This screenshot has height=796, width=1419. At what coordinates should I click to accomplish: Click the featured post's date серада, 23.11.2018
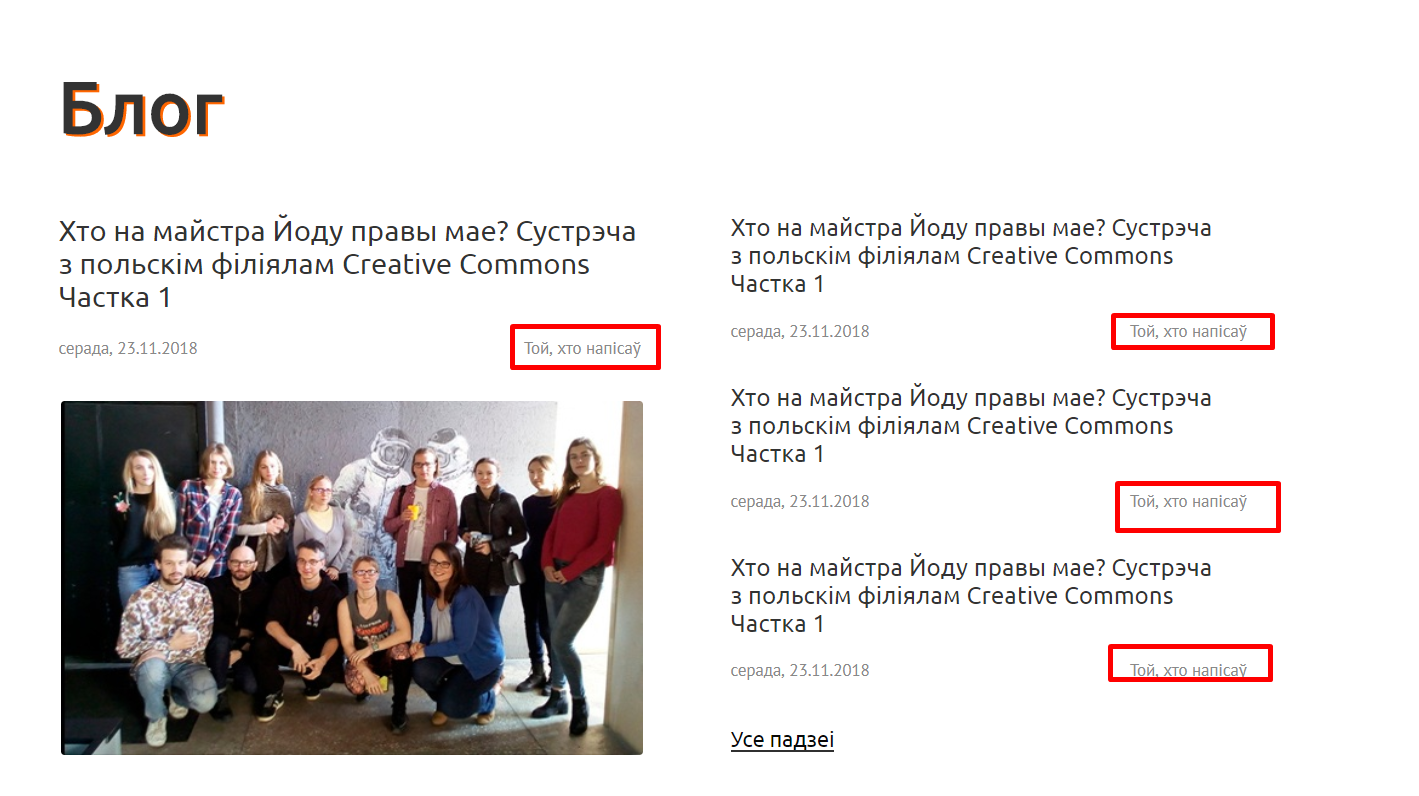pyautogui.click(x=128, y=349)
